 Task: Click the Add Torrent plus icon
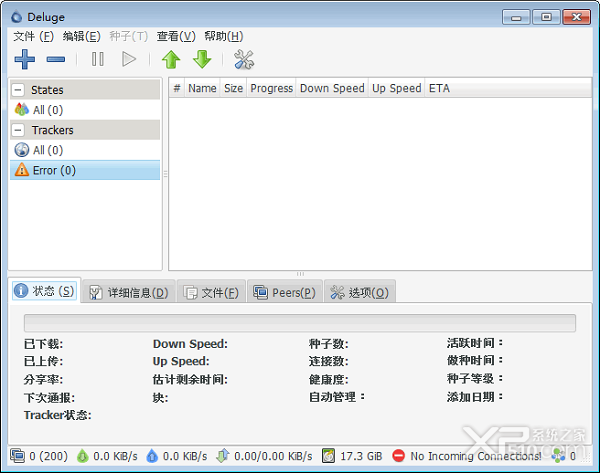click(24, 59)
